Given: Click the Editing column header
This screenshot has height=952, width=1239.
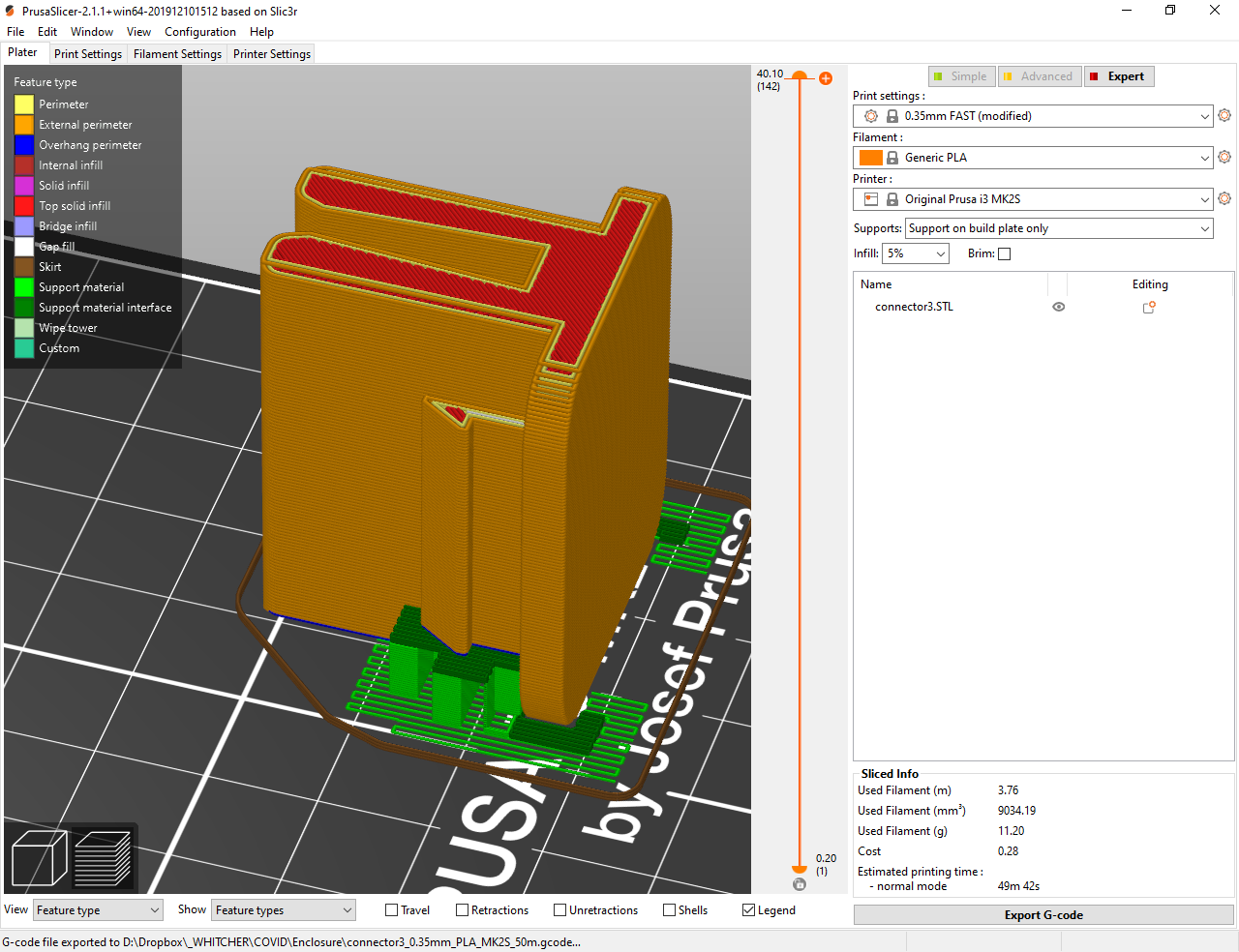Looking at the screenshot, I should [1150, 284].
